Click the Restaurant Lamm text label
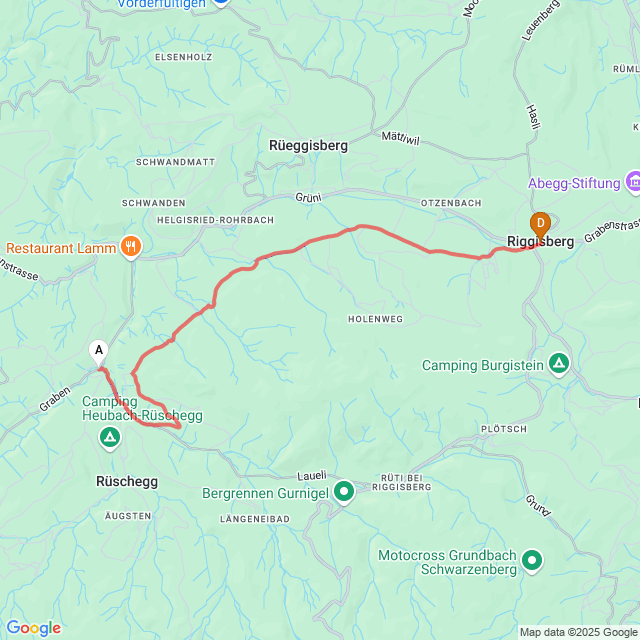 click(x=61, y=248)
